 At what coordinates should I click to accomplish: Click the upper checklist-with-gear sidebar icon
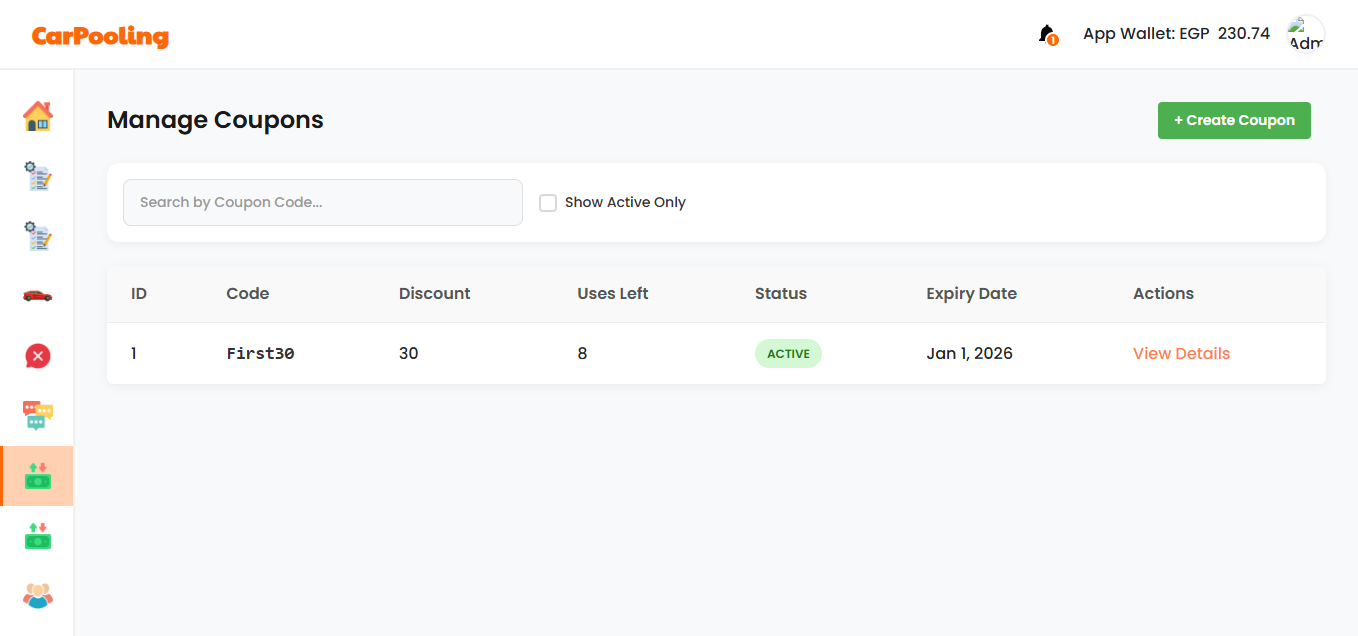point(37,177)
